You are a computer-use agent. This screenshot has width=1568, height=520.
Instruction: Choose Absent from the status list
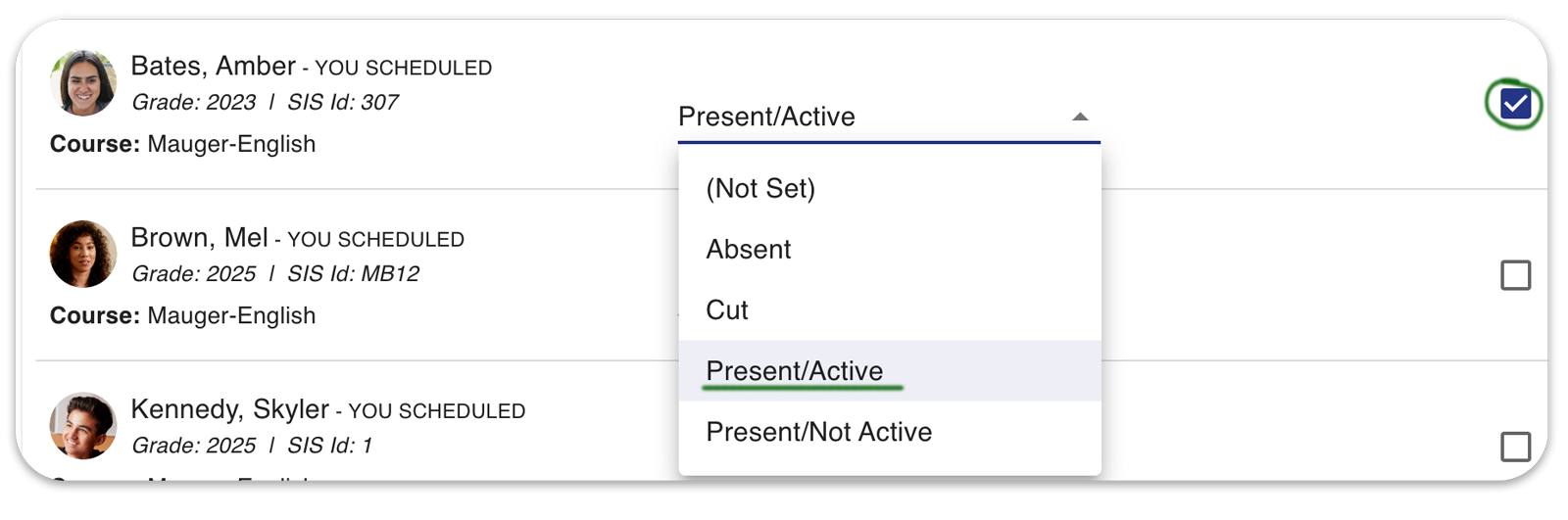pyautogui.click(x=890, y=249)
